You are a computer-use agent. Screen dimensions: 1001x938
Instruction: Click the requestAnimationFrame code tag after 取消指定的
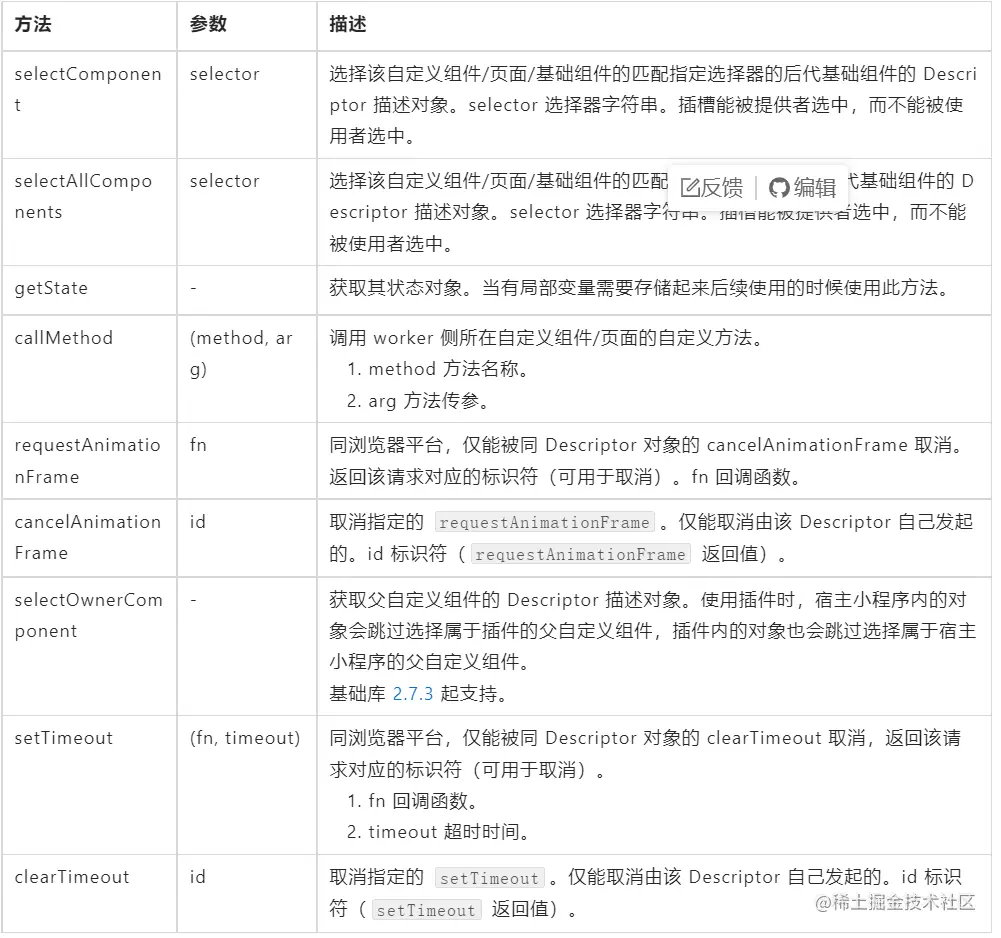point(545,522)
